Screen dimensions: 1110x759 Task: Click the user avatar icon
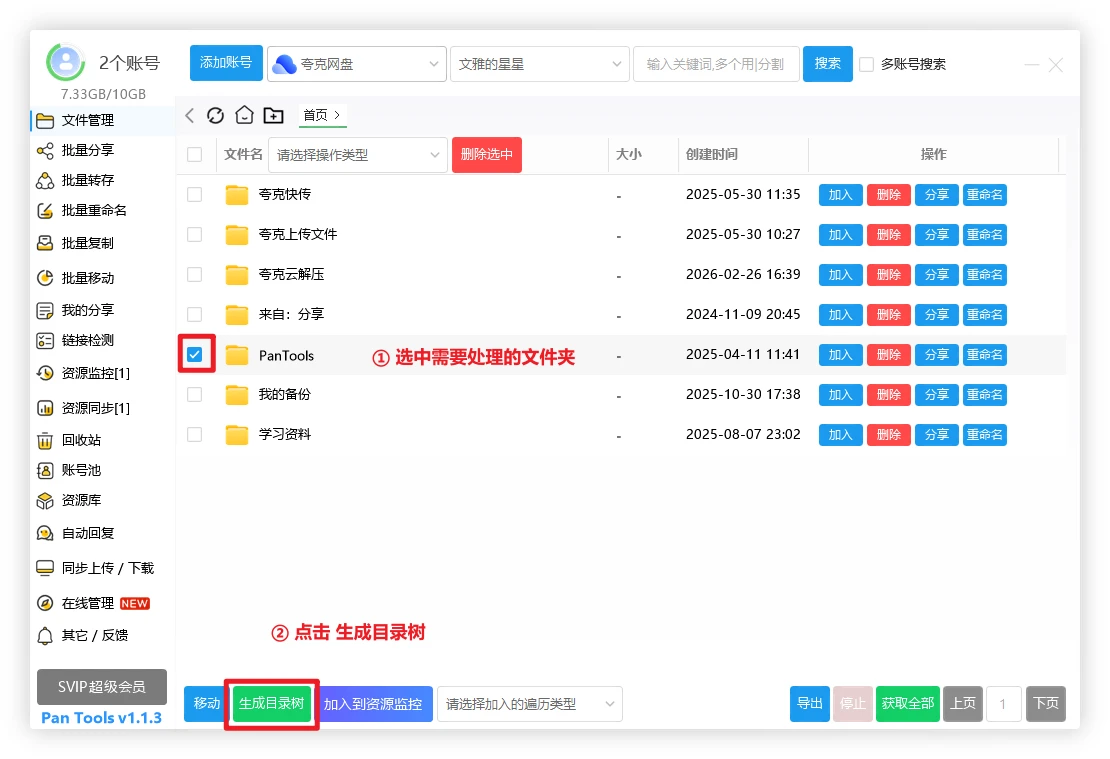(66, 63)
